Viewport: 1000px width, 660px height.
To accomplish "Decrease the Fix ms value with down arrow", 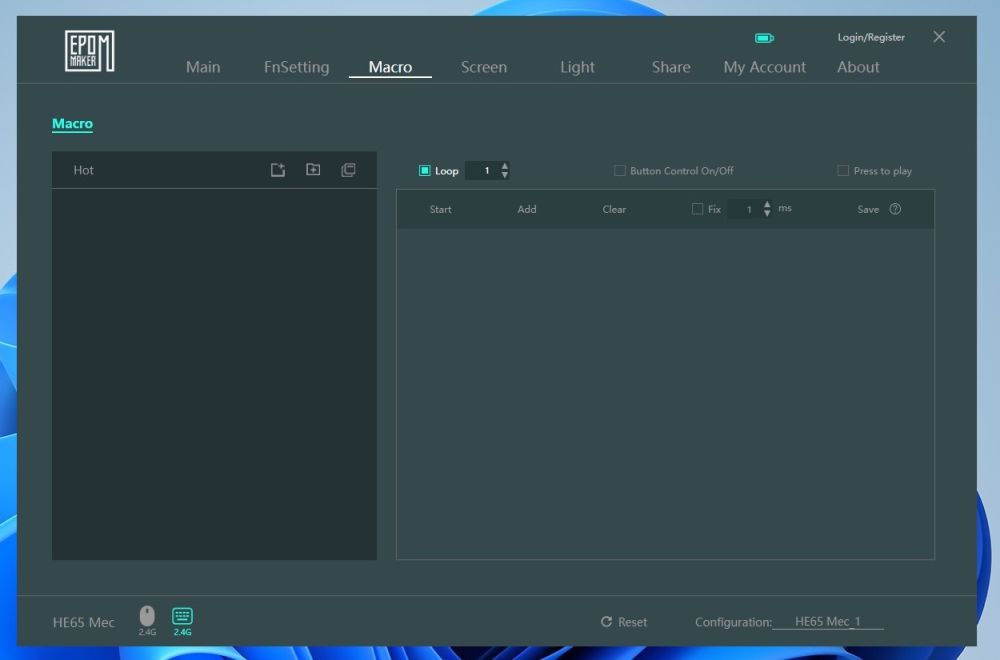I will (x=767, y=213).
